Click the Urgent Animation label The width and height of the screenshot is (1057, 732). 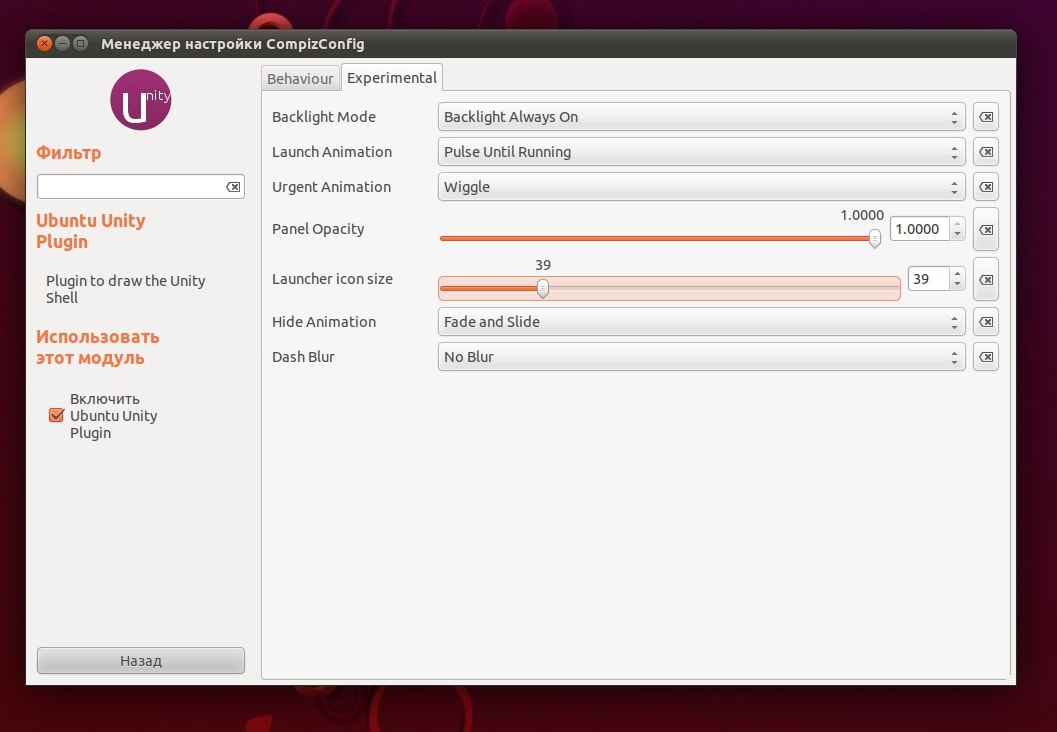coord(331,187)
